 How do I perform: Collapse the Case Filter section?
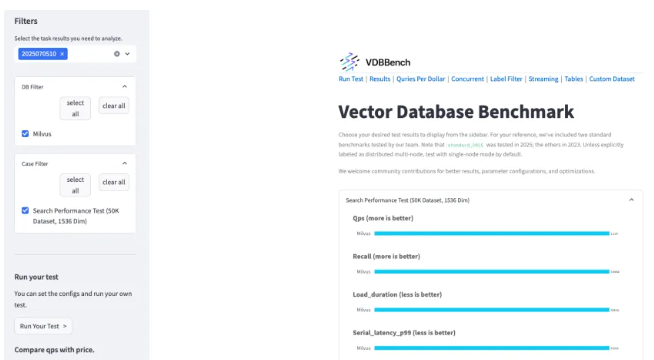point(124,163)
